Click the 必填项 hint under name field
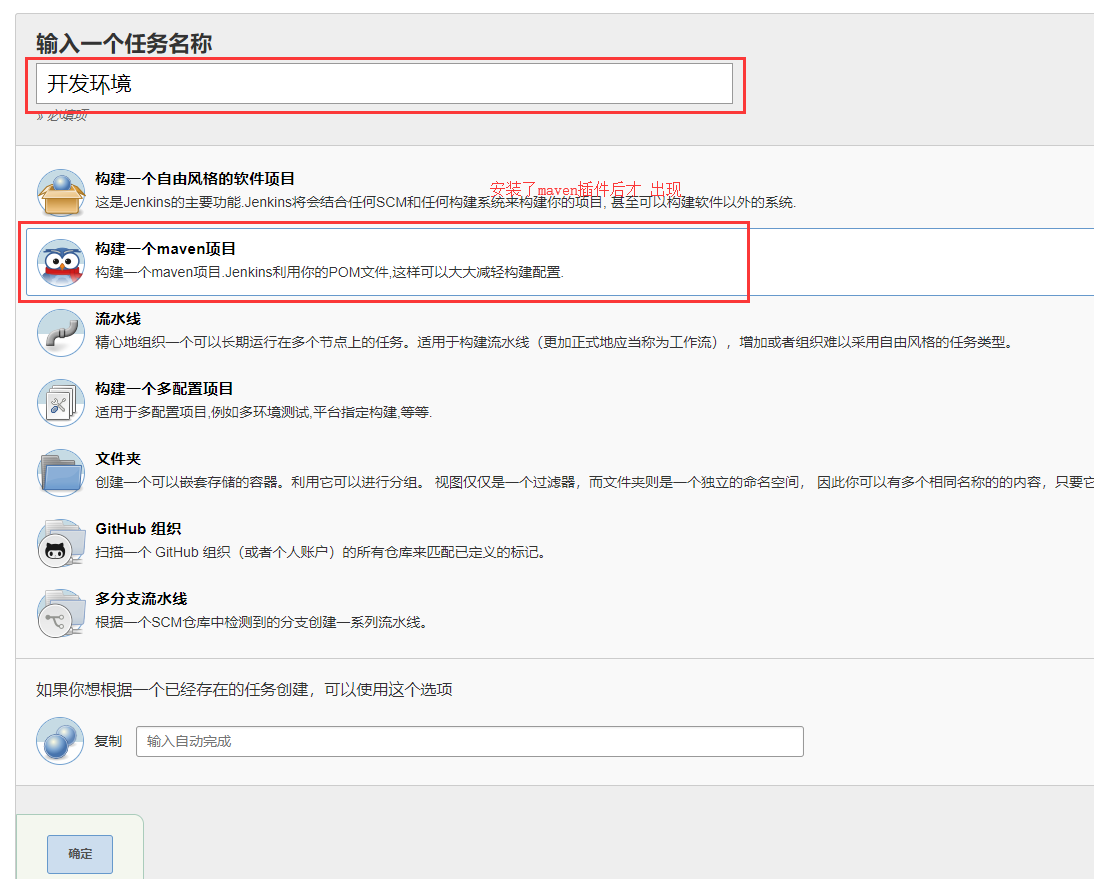The width and height of the screenshot is (1094, 879). pos(63,116)
